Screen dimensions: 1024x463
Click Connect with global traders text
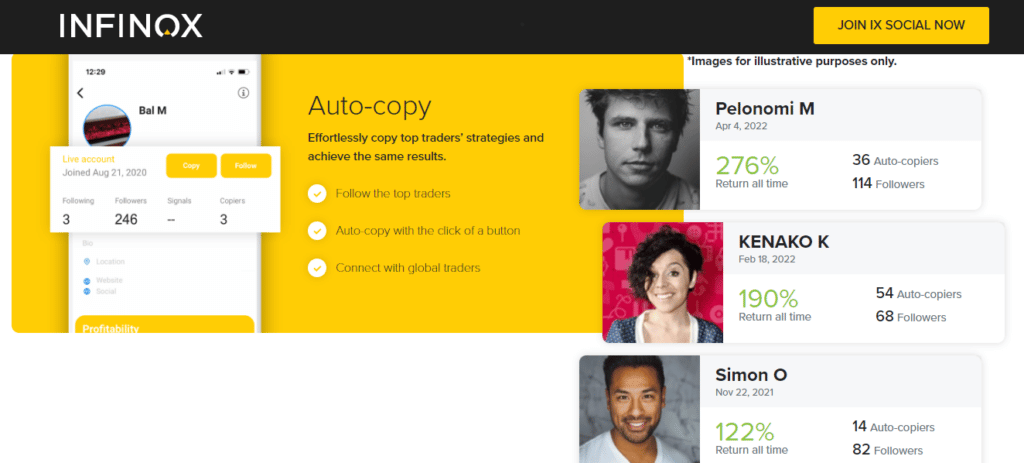[x=408, y=268]
